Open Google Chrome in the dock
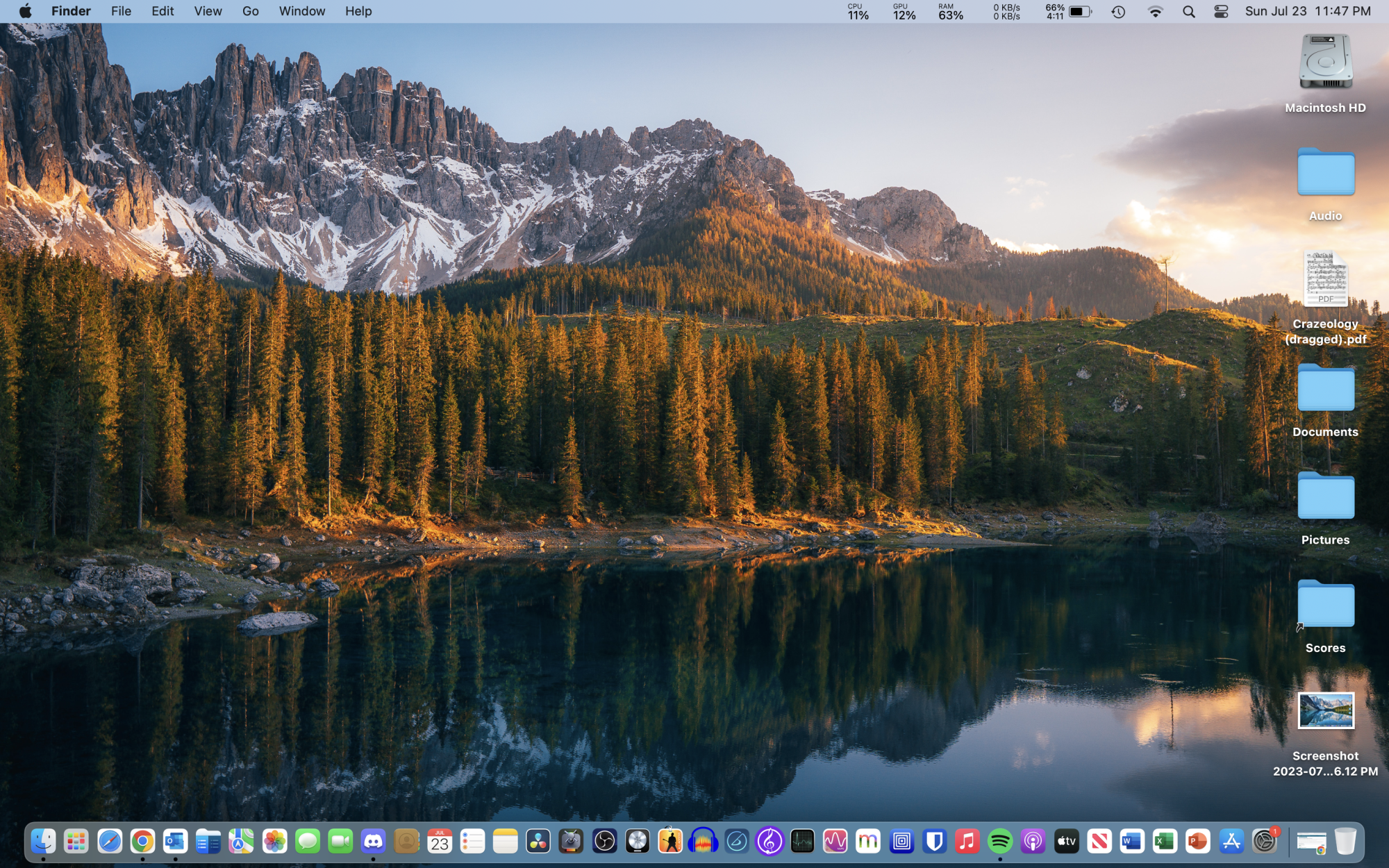Viewport: 1389px width, 868px height. coord(142,842)
